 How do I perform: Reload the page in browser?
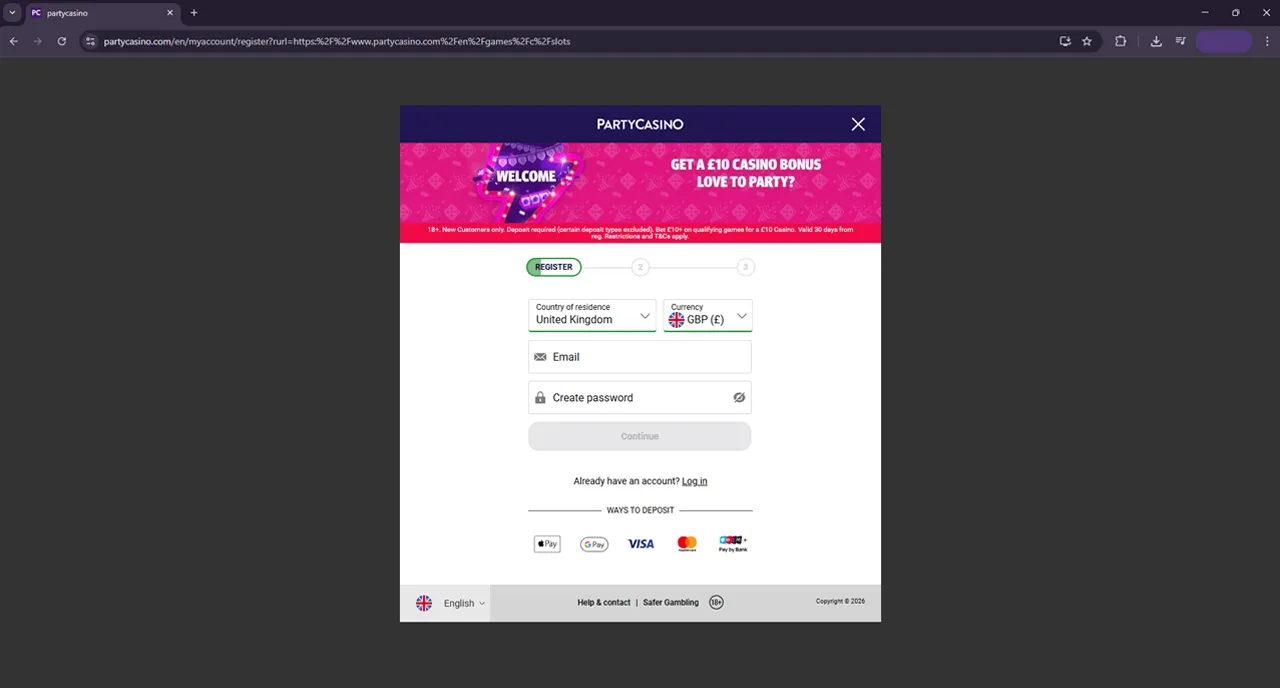coord(62,41)
